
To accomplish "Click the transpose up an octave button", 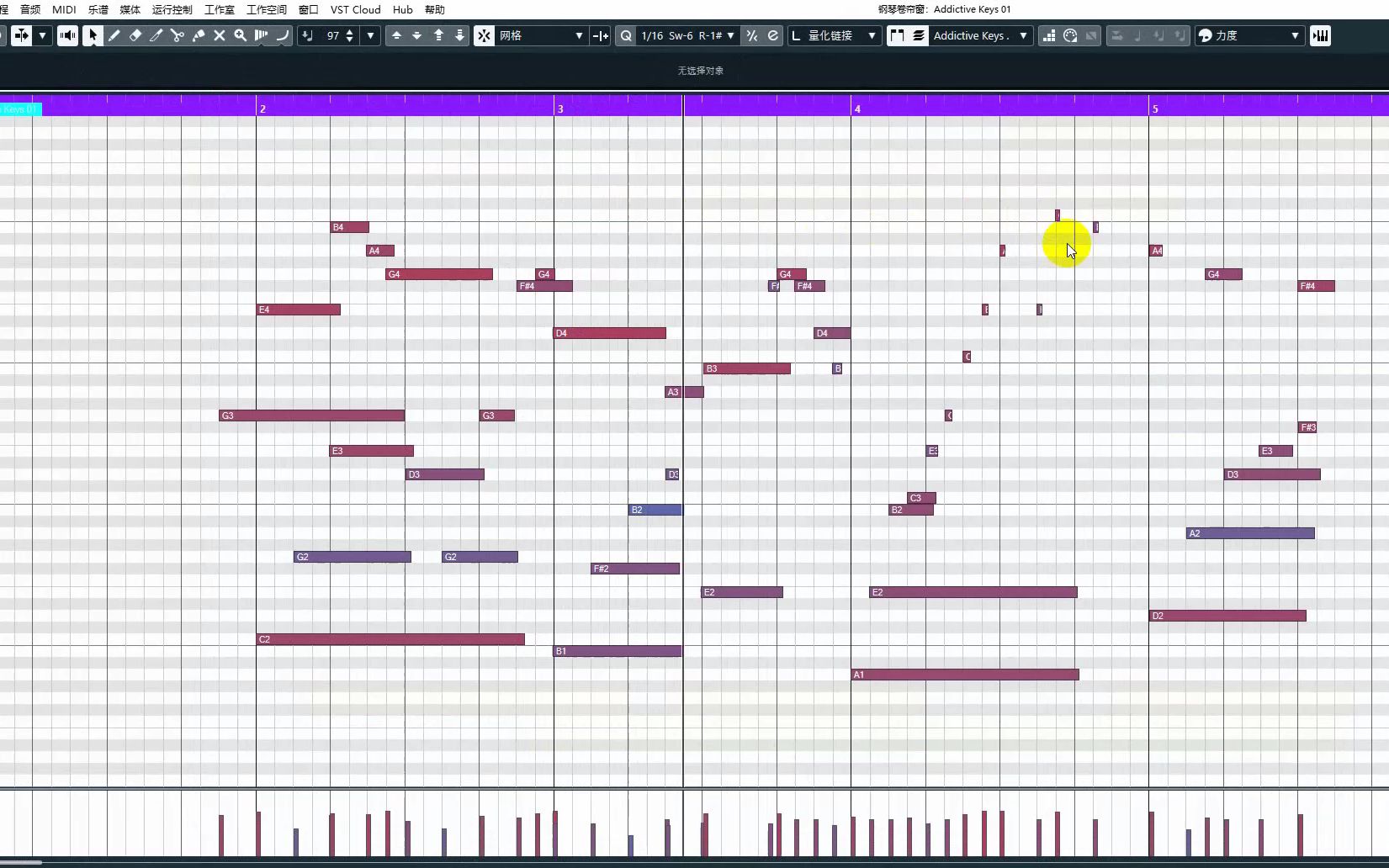I will tap(438, 35).
